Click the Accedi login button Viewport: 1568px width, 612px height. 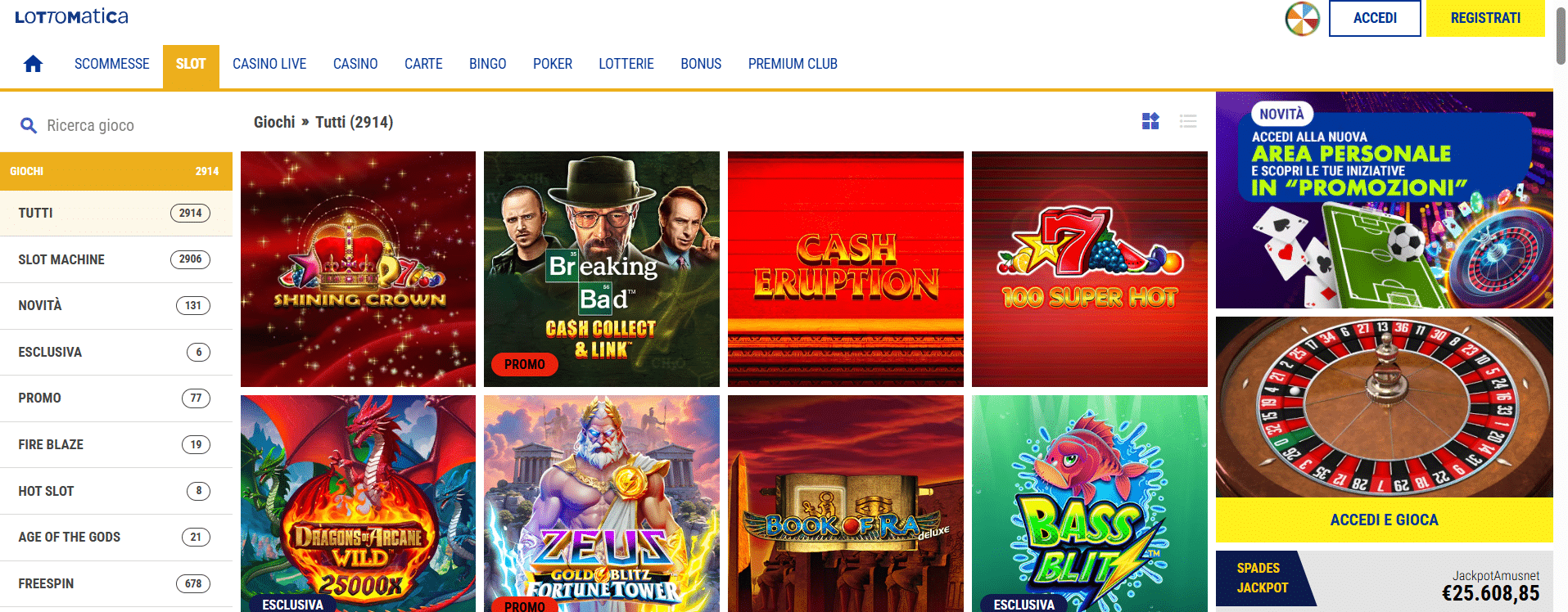[x=1375, y=18]
